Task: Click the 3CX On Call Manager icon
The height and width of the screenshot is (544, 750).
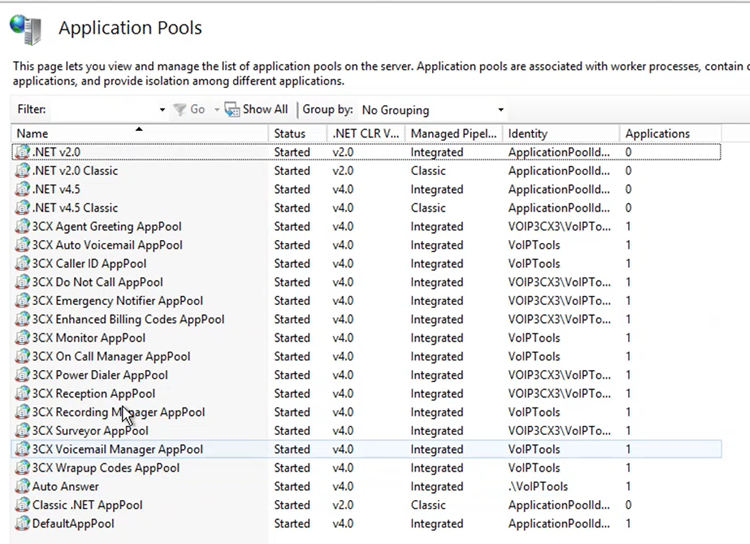Action: [x=22, y=356]
